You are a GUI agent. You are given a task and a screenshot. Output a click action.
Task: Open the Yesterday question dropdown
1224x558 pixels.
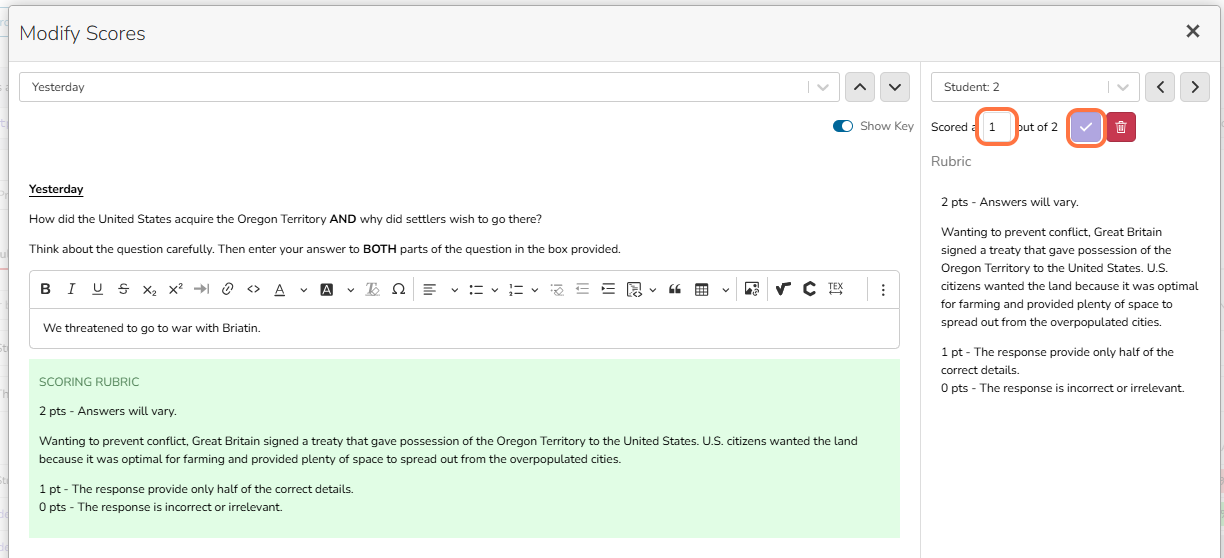[x=428, y=87]
